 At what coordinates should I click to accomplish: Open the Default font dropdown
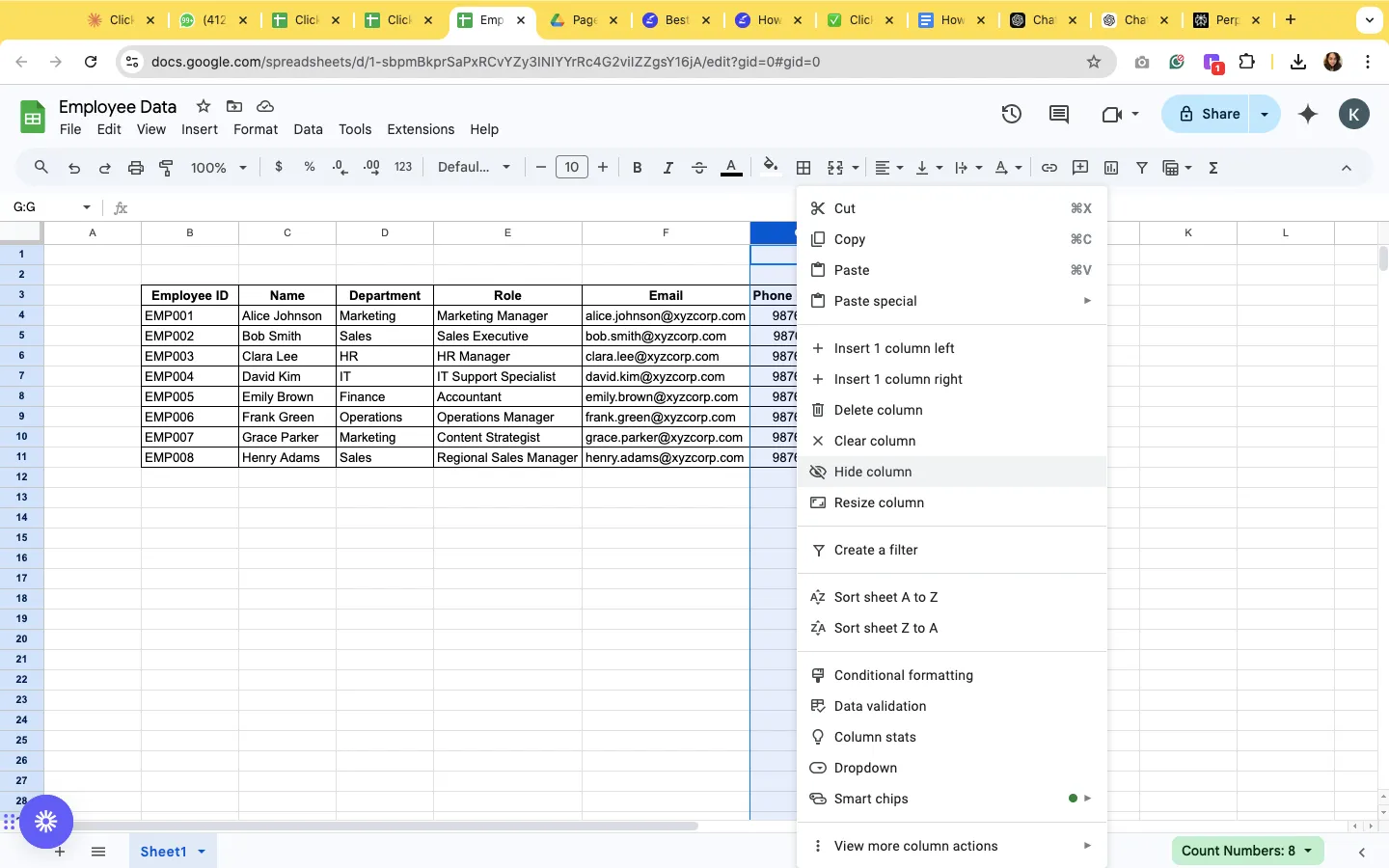coord(474,168)
